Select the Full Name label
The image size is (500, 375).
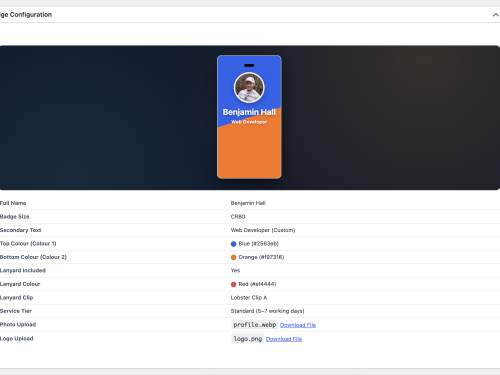13,203
